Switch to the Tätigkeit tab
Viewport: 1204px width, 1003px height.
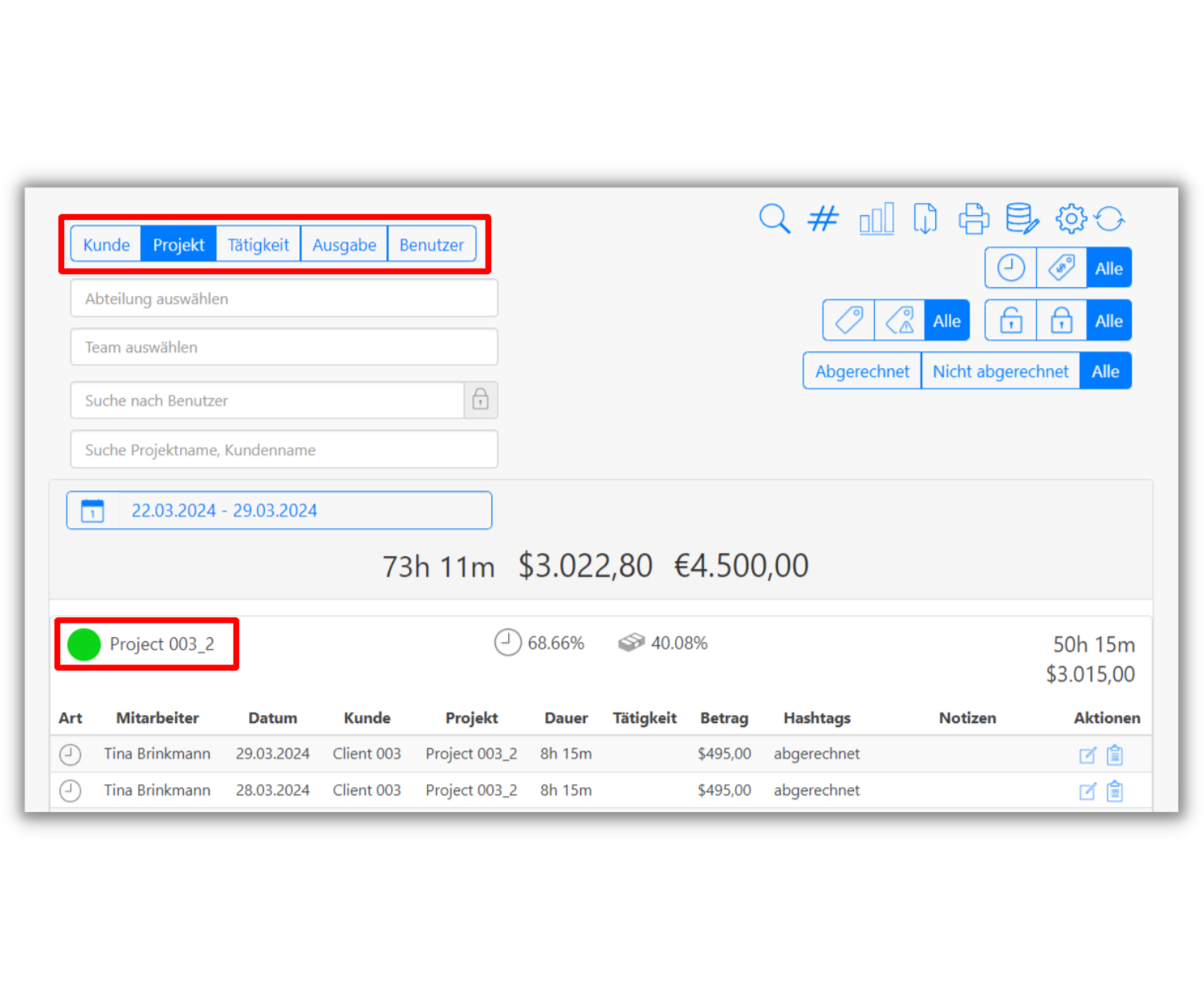(x=258, y=245)
